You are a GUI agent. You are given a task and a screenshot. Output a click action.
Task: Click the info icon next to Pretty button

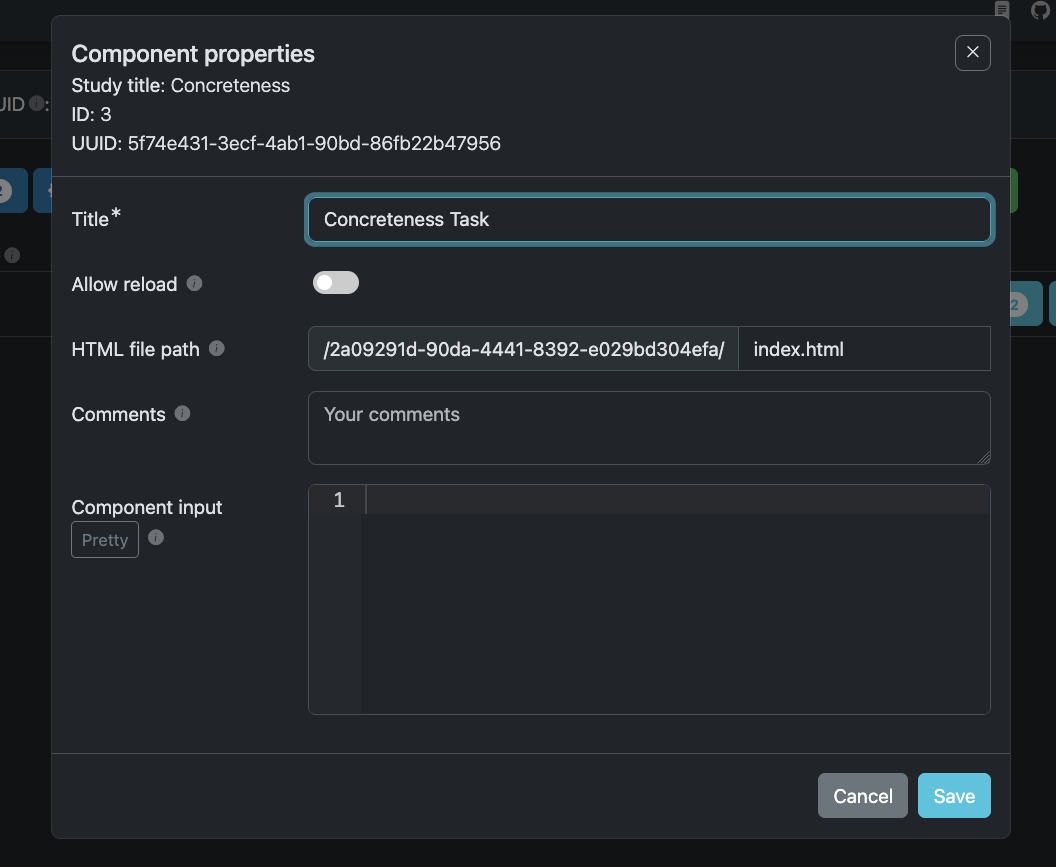tap(156, 538)
